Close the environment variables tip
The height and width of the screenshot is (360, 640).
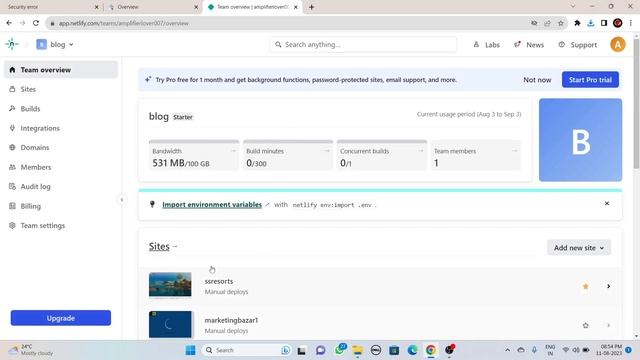(607, 203)
